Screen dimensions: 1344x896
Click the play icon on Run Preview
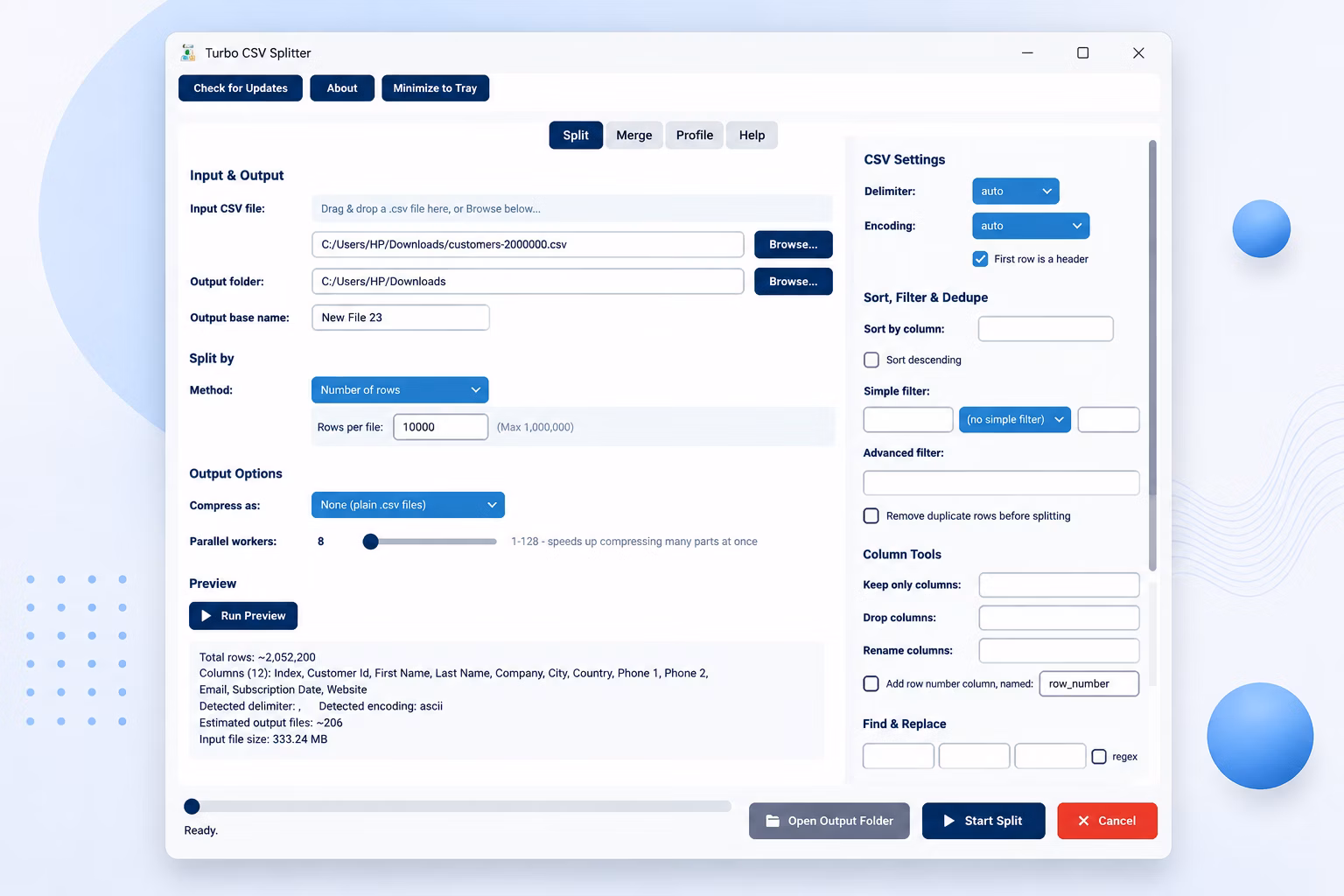(x=206, y=616)
